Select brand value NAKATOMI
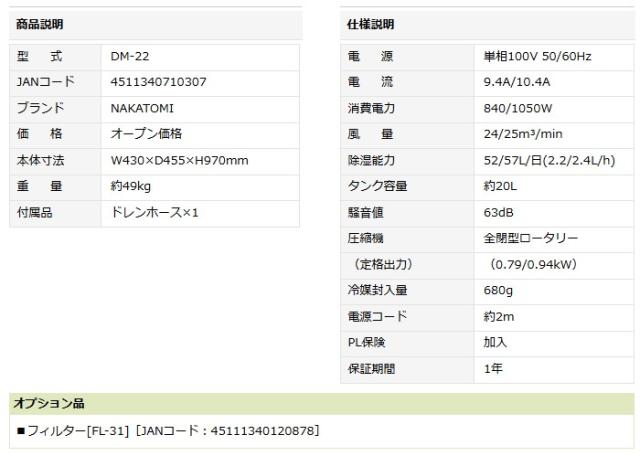Image resolution: width=640 pixels, height=456 pixels. pos(142,108)
